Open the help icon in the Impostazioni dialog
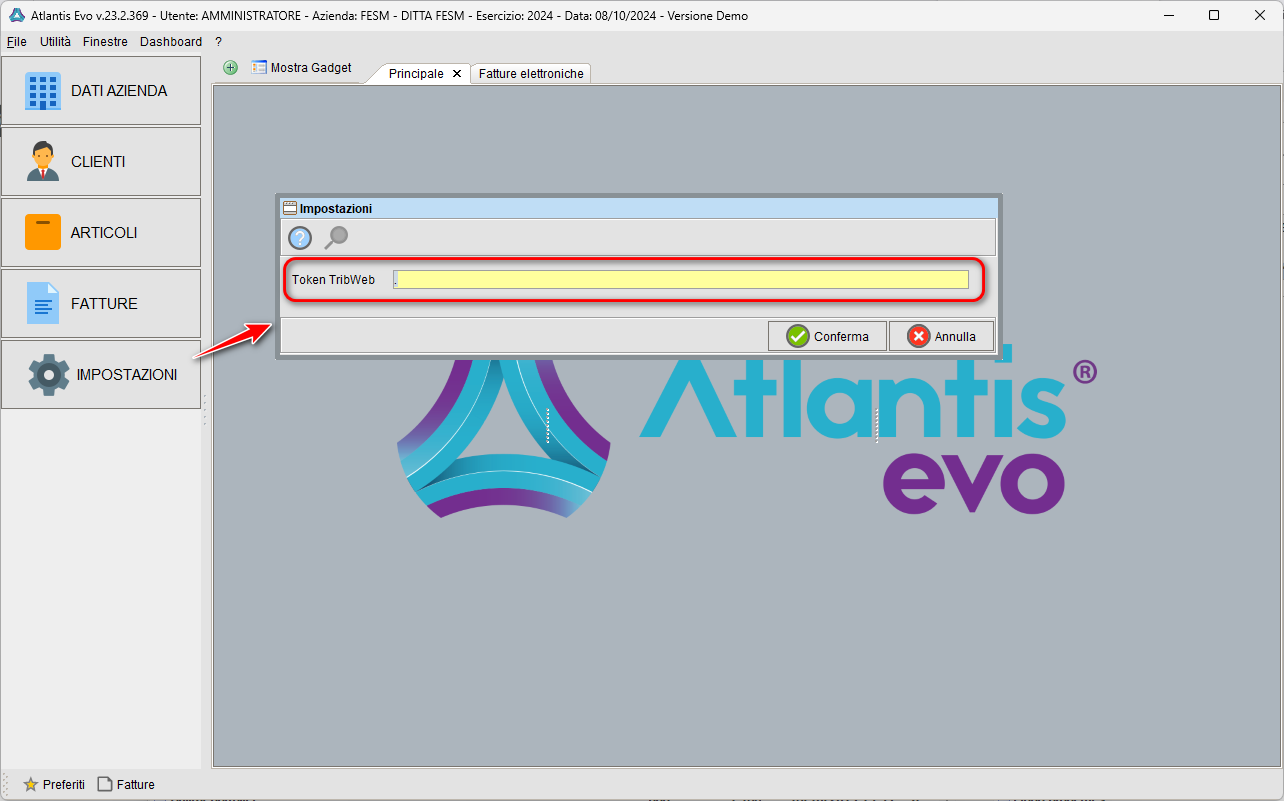 pos(299,238)
